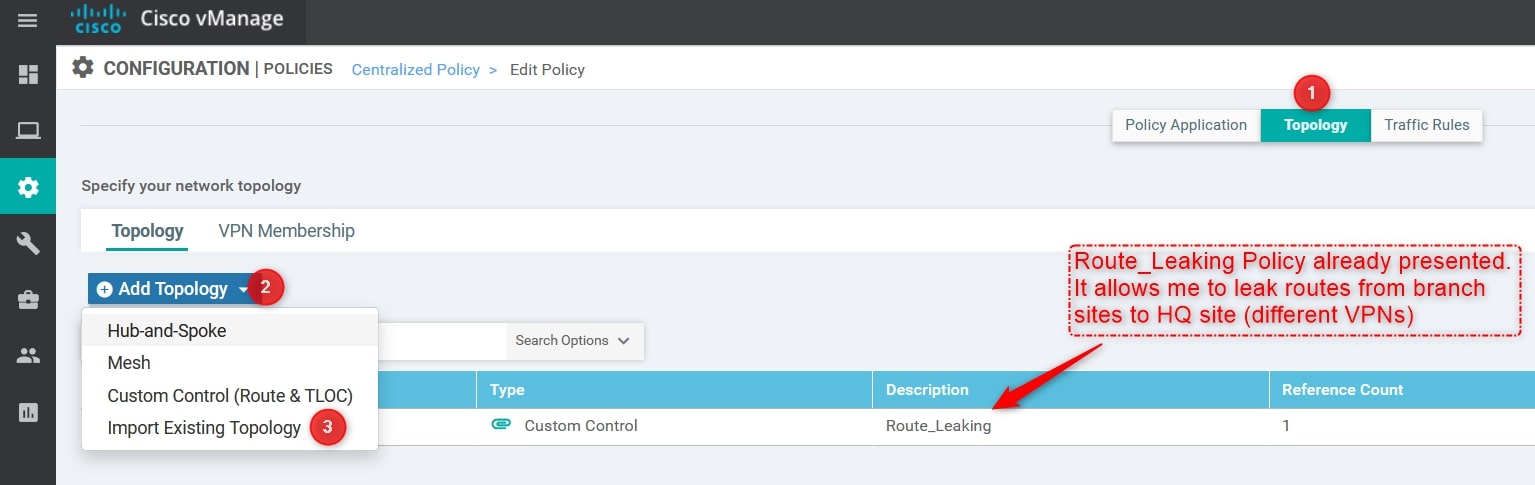The width and height of the screenshot is (1535, 485).
Task: Select Custom Control (Route & TLOC)
Action: [230, 395]
